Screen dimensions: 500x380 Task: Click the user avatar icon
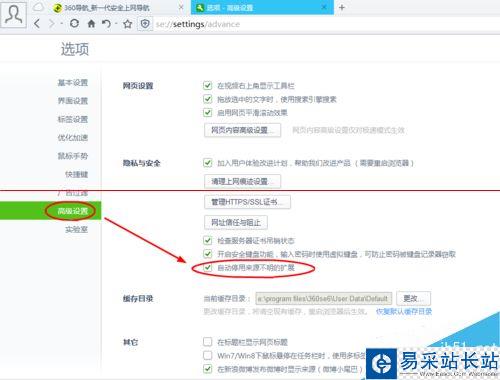coord(14,15)
